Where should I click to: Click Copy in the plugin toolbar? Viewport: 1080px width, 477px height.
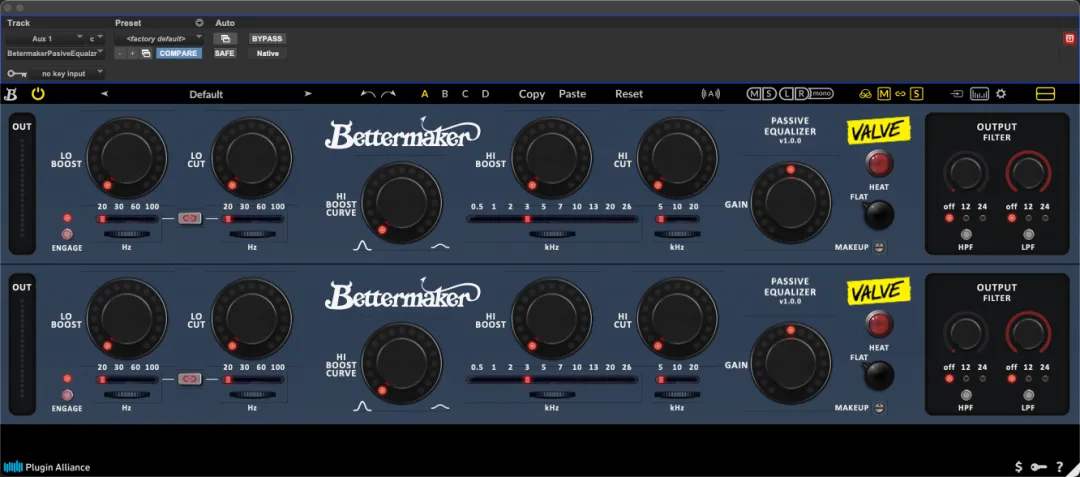tap(532, 94)
